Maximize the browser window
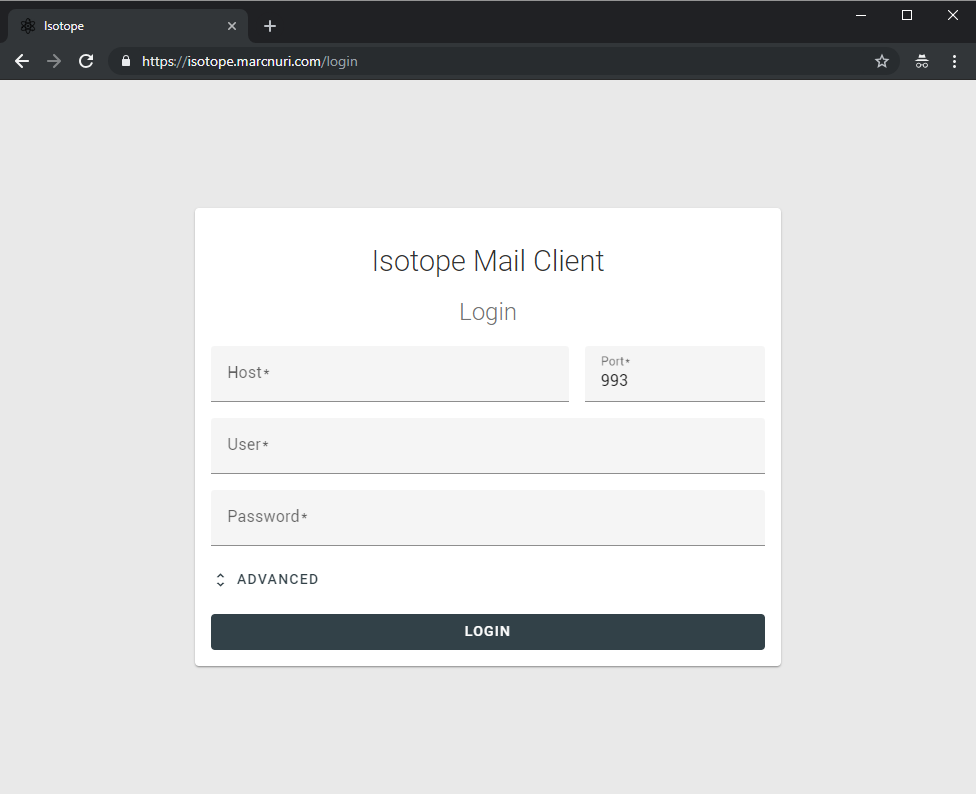 pos(907,15)
